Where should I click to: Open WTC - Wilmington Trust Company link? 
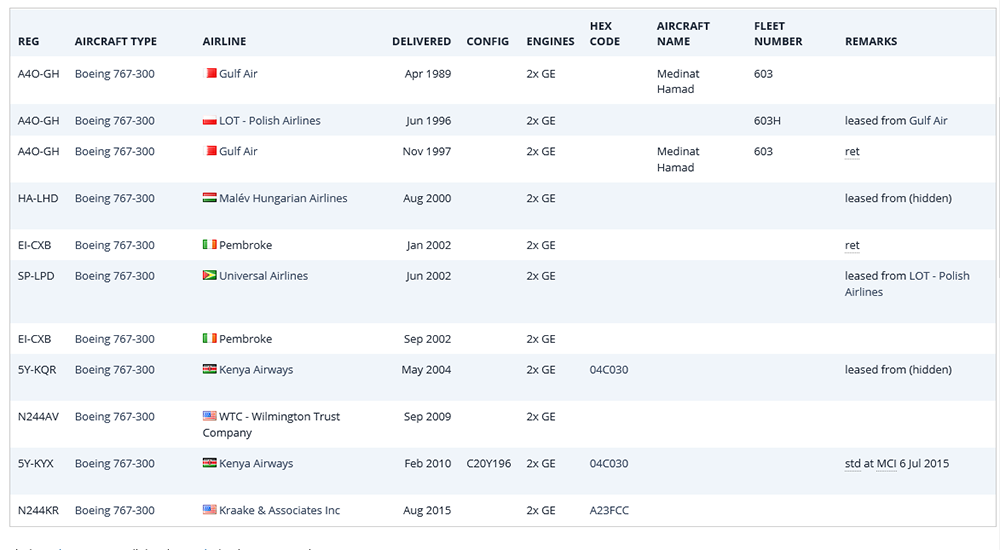tap(271, 424)
